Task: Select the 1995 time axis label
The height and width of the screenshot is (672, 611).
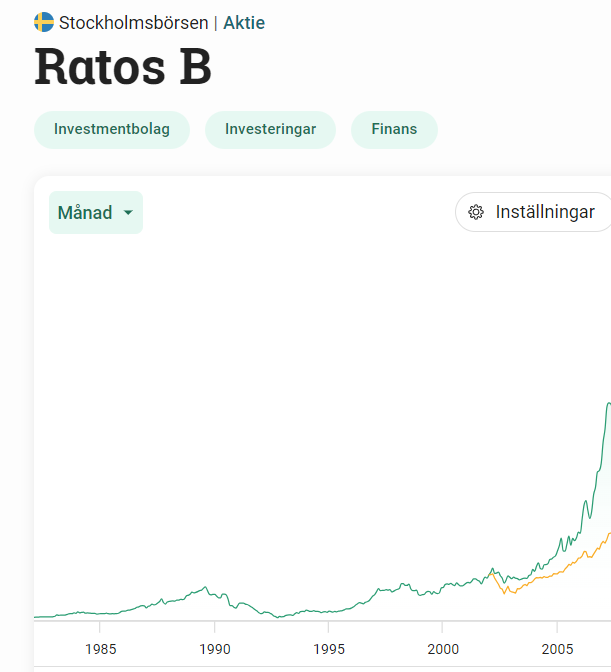Action: 329,648
